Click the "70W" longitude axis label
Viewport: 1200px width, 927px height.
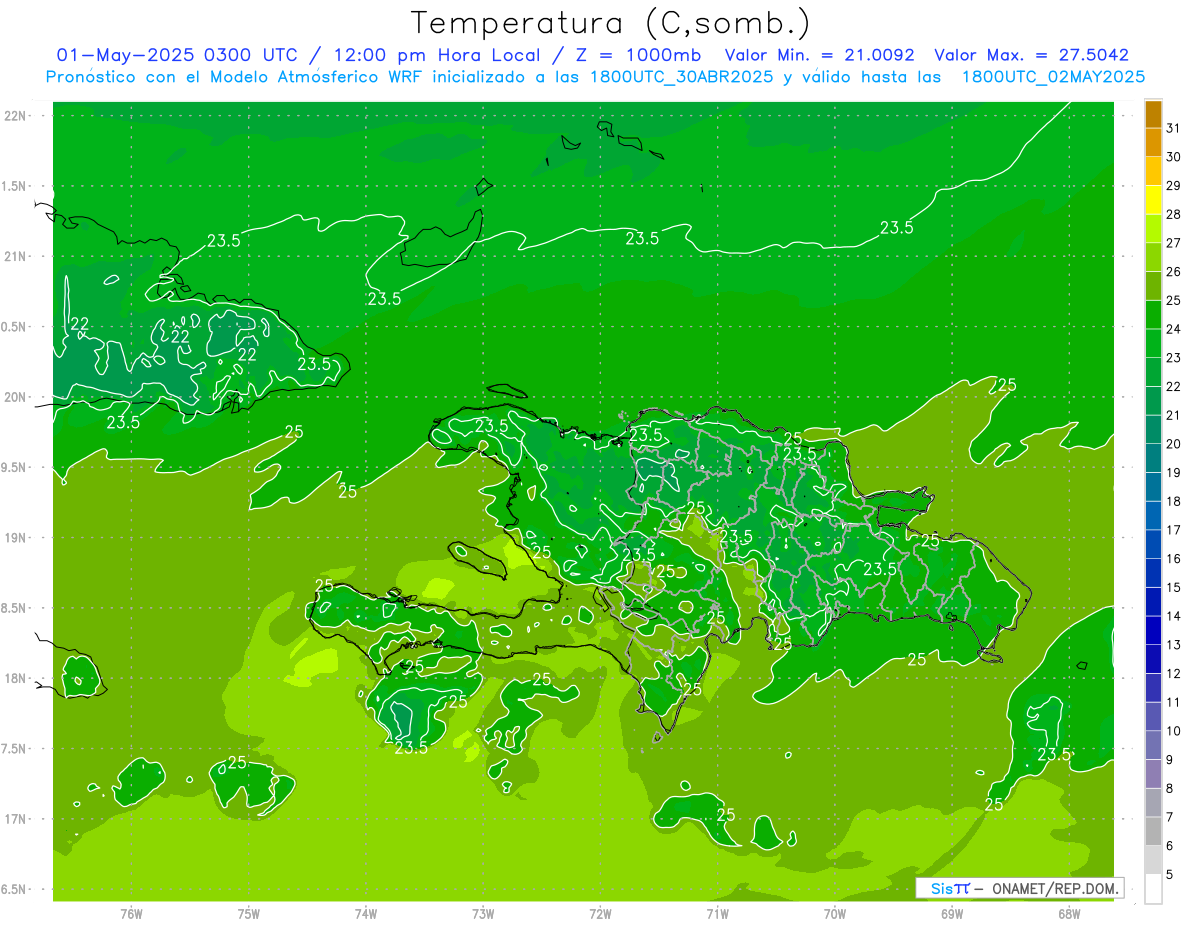[x=835, y=913]
